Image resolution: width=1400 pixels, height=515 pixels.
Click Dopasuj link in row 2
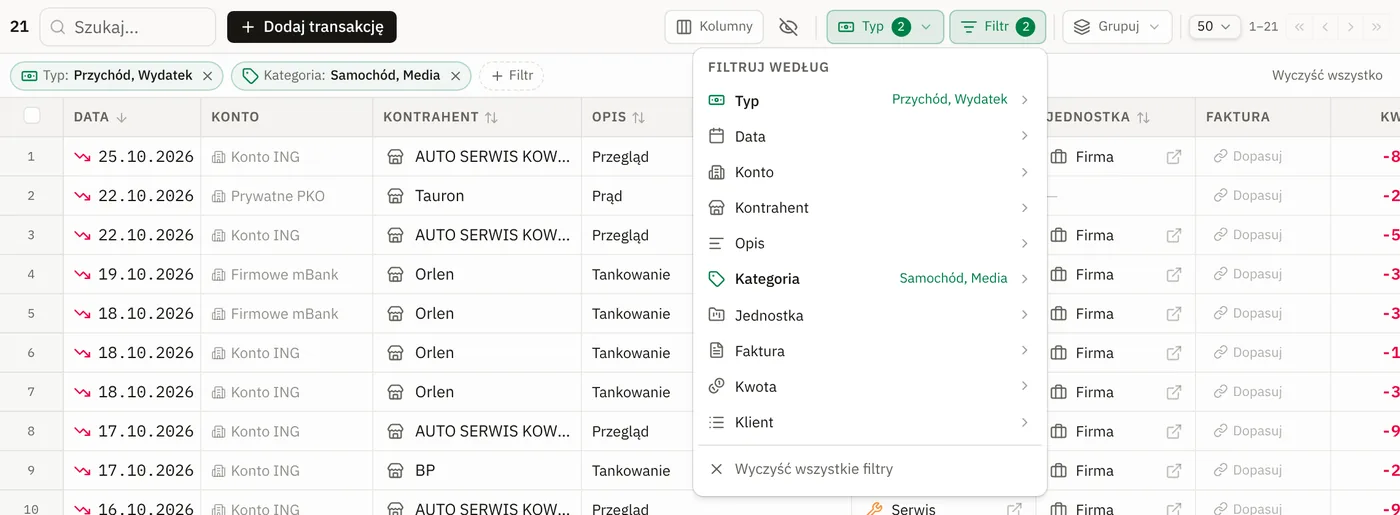[1248, 196]
